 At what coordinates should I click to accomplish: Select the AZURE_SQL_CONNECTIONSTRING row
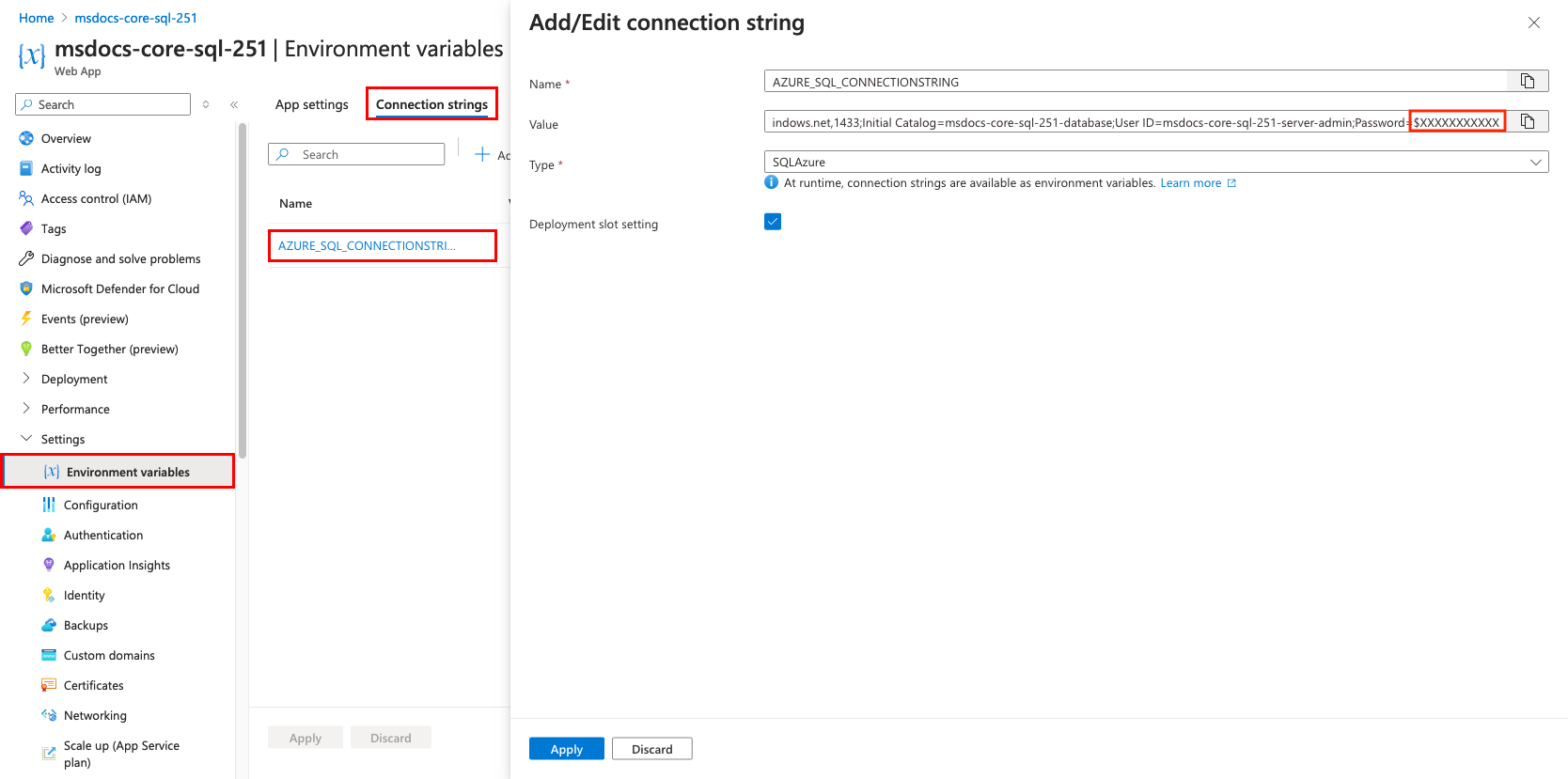pos(367,244)
